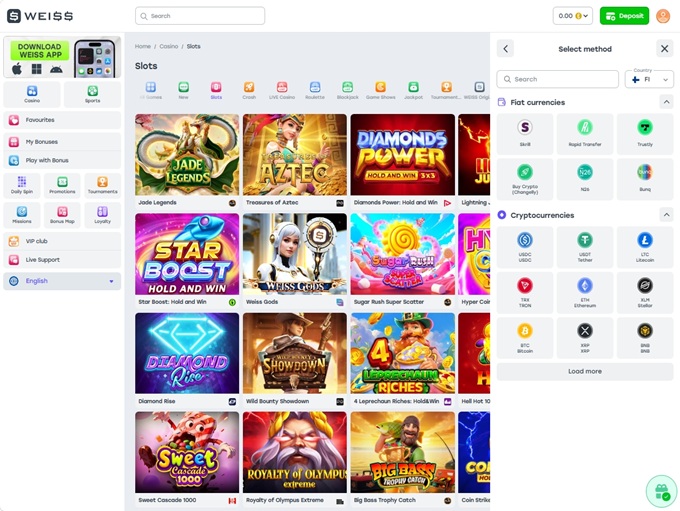This screenshot has height=511, width=680.
Task: Choose the Bunq payment method
Action: point(645,179)
